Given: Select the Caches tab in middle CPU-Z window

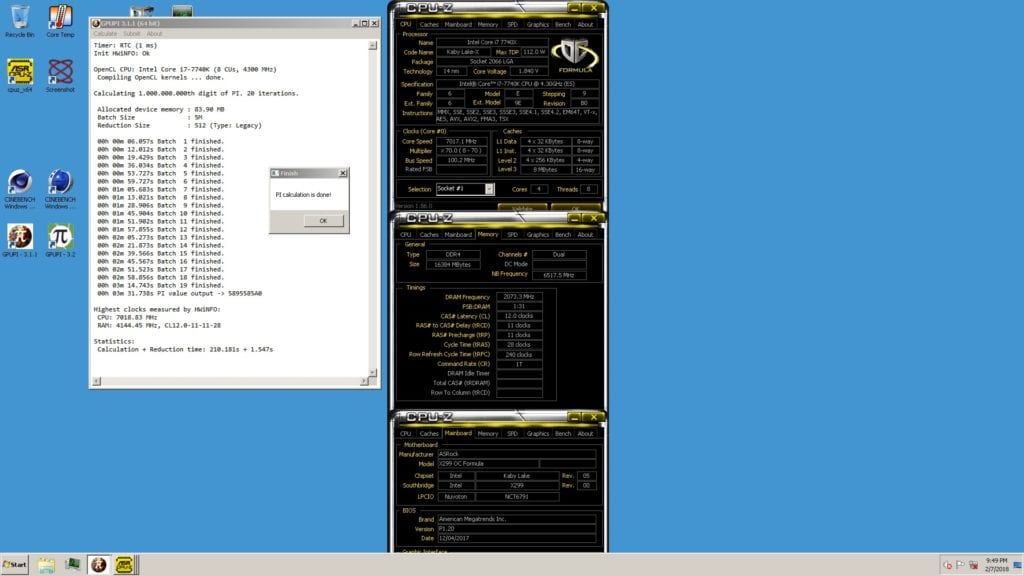Looking at the screenshot, I should [429, 234].
